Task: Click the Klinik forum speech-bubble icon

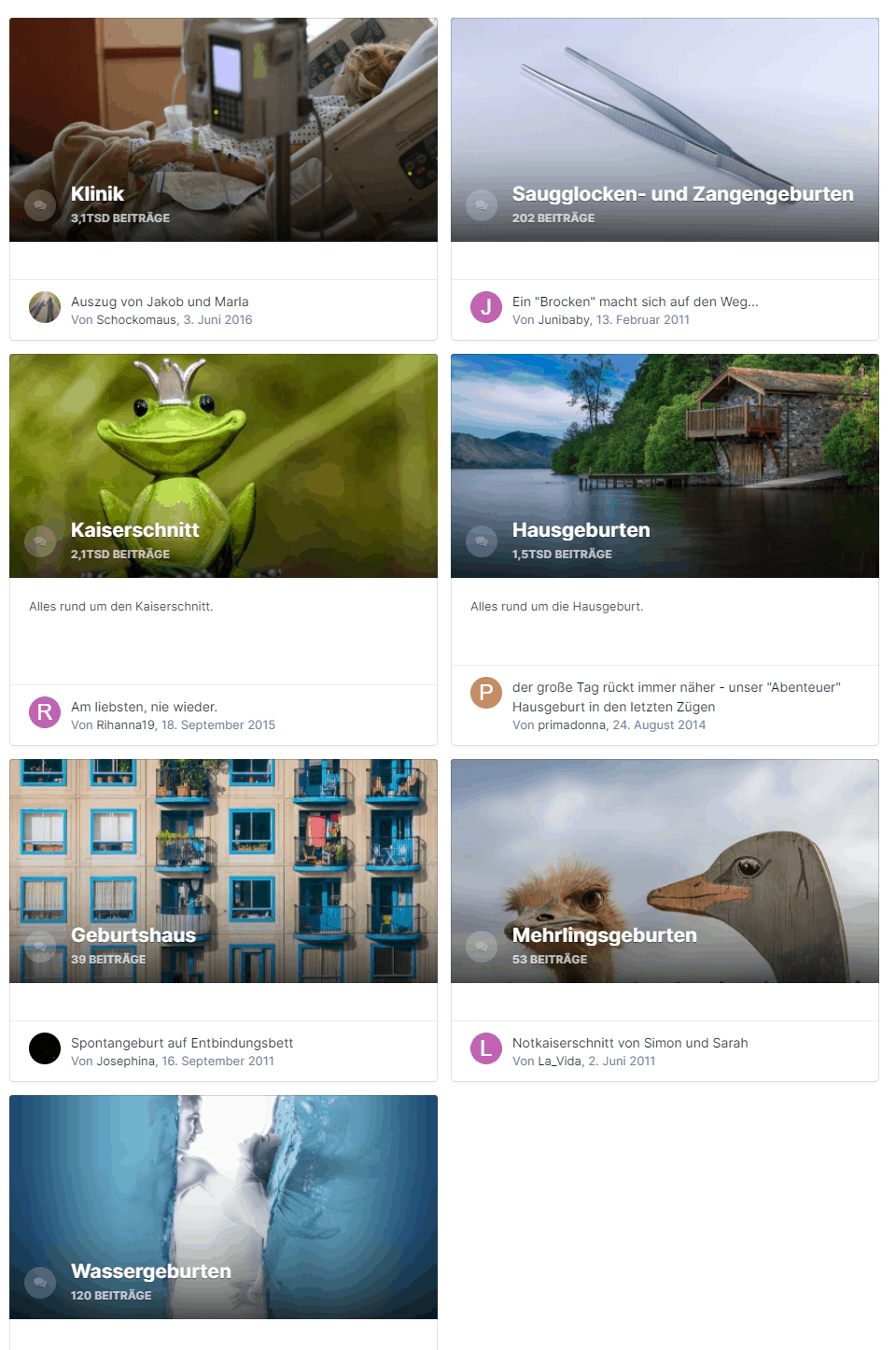Action: pos(40,205)
